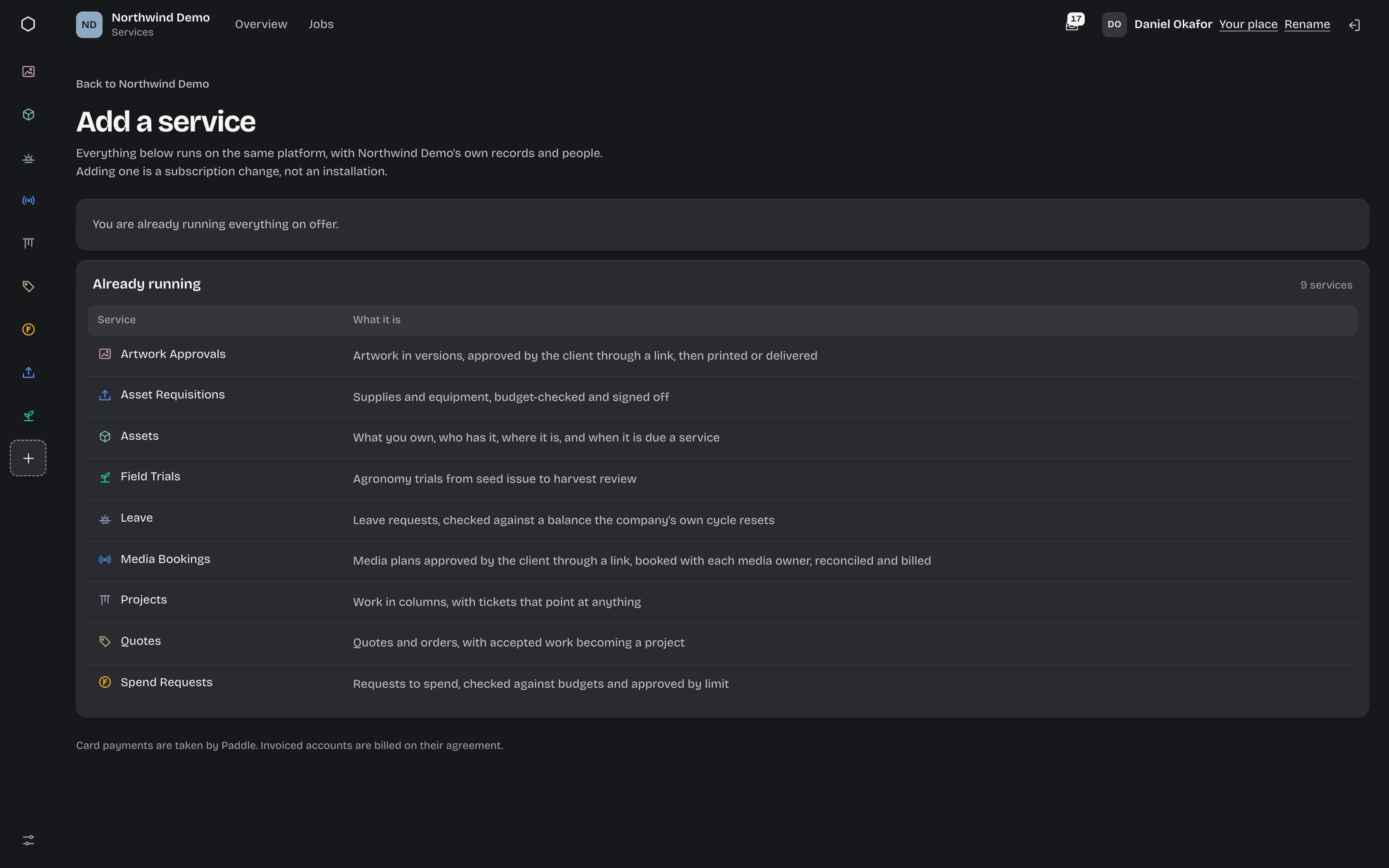Select the Quotes service row
1389x868 pixels.
tap(722, 643)
